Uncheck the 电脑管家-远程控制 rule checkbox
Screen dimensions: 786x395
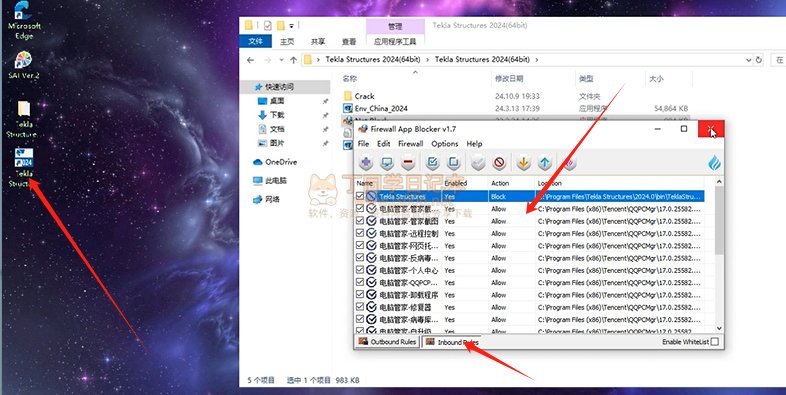tap(360, 233)
